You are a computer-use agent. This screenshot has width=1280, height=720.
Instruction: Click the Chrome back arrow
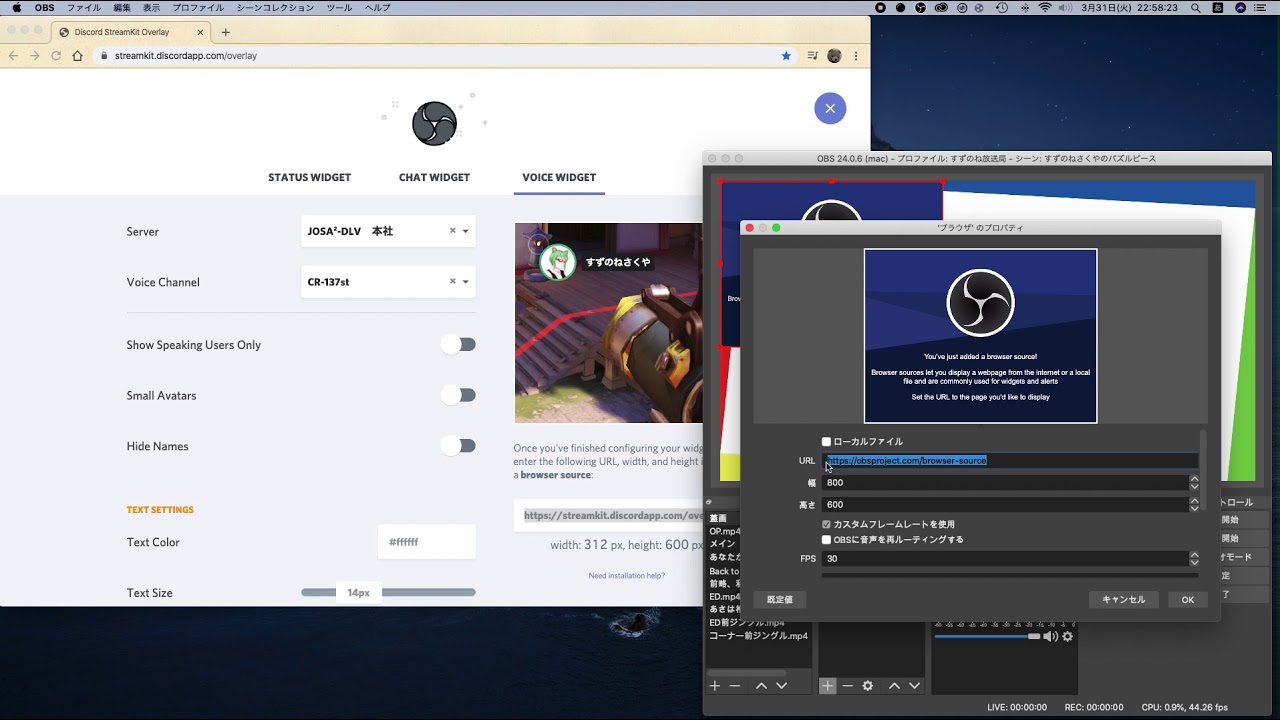tap(13, 56)
